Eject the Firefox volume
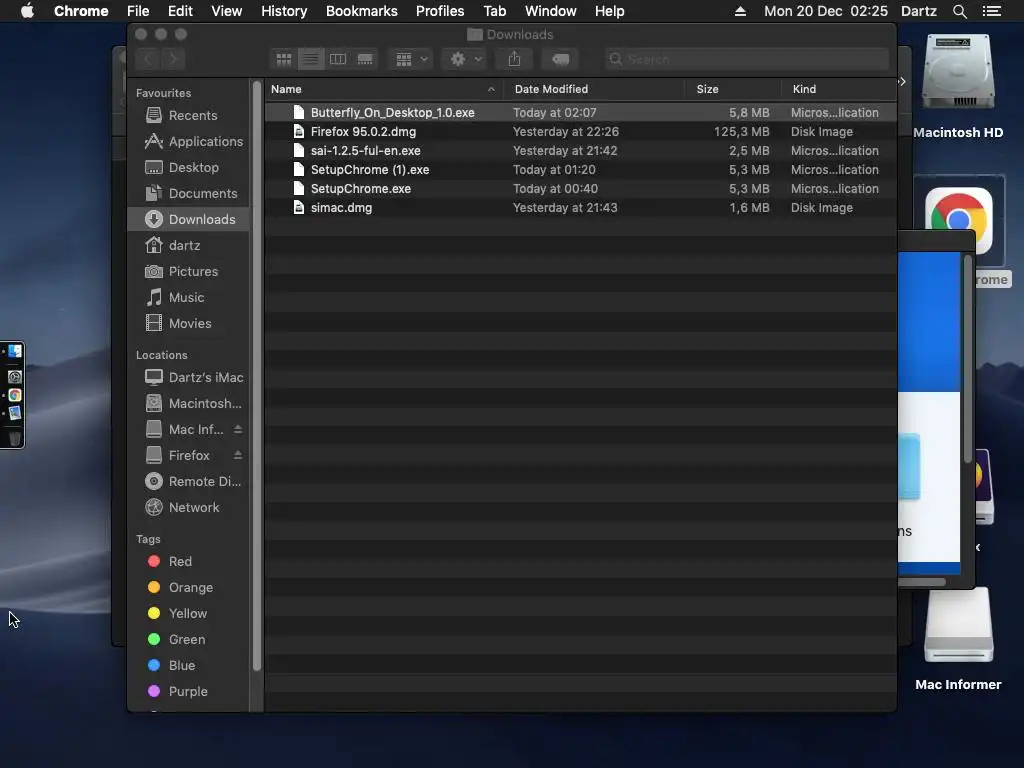 (x=238, y=455)
